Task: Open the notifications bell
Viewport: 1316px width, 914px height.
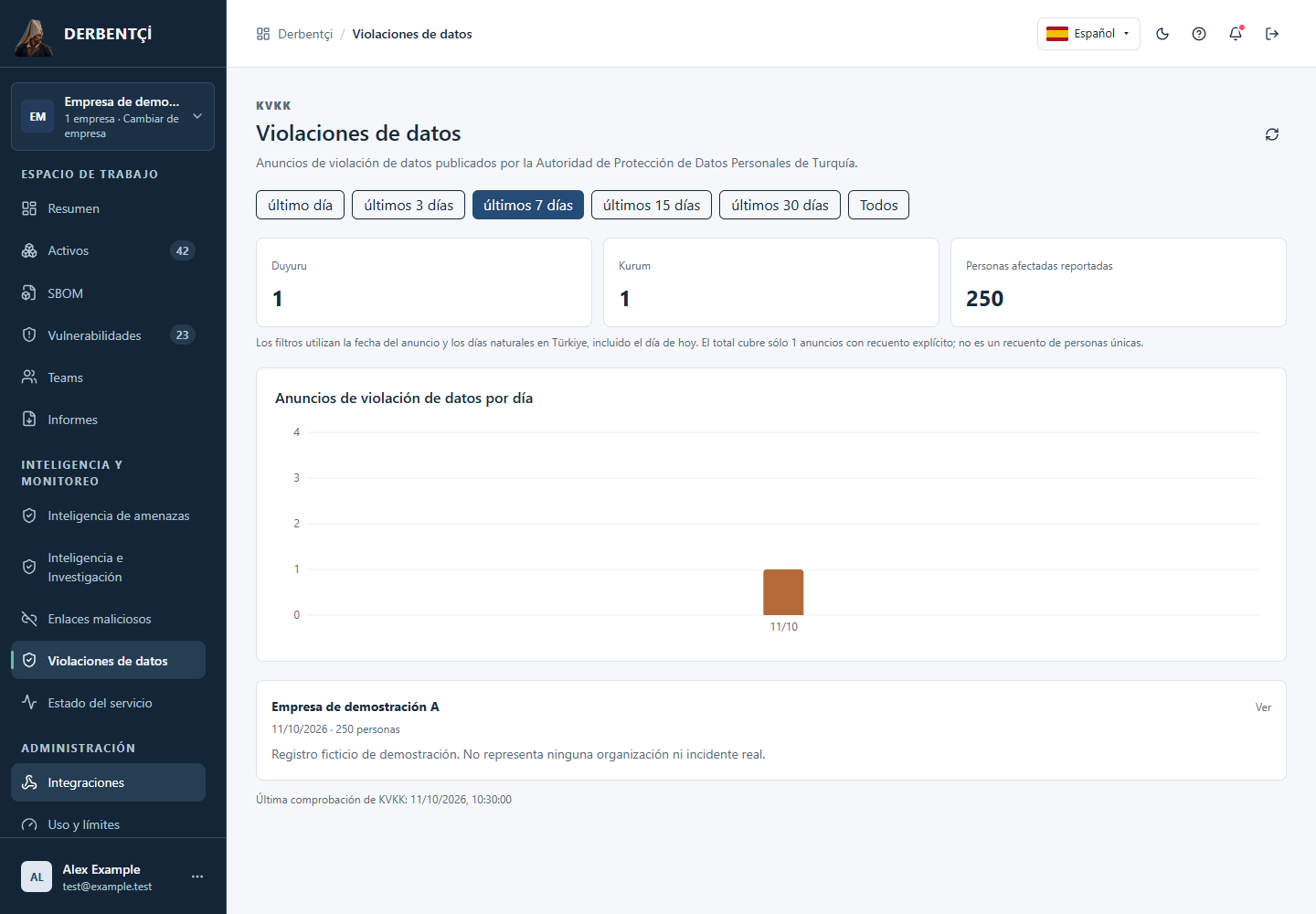Action: coord(1236,34)
